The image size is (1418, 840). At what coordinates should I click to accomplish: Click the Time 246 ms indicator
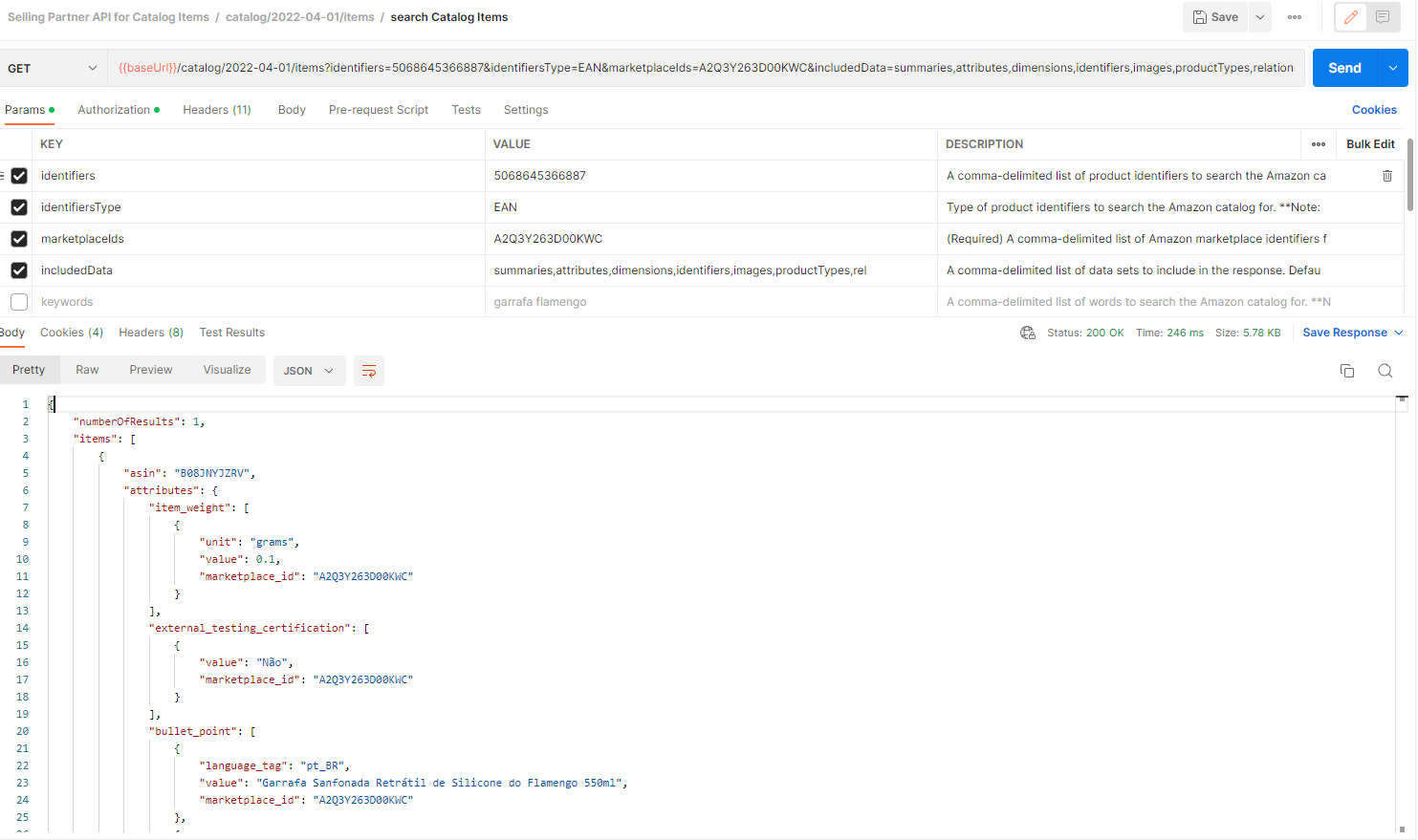(1169, 333)
